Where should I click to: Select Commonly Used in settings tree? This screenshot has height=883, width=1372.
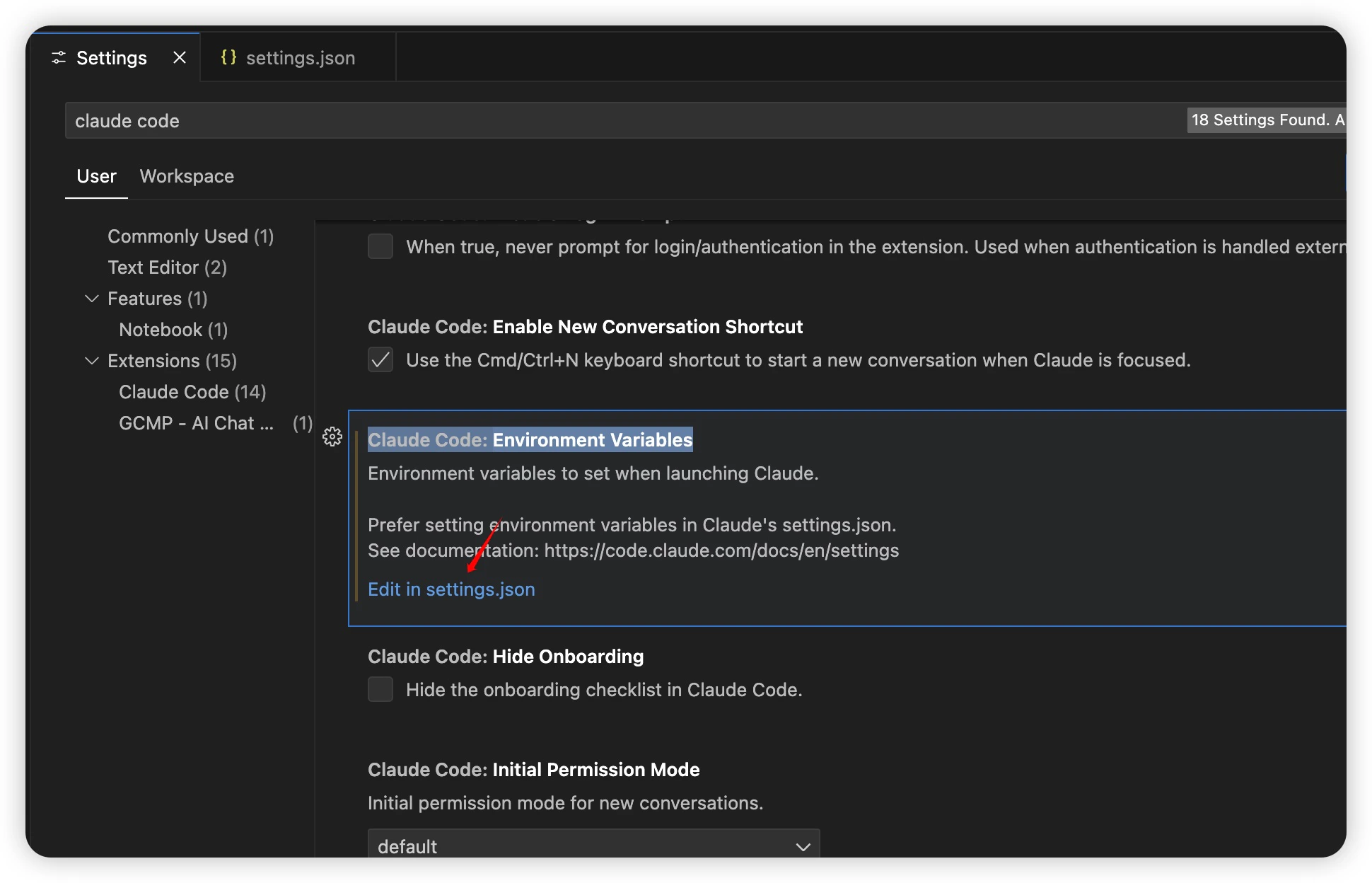(190, 236)
